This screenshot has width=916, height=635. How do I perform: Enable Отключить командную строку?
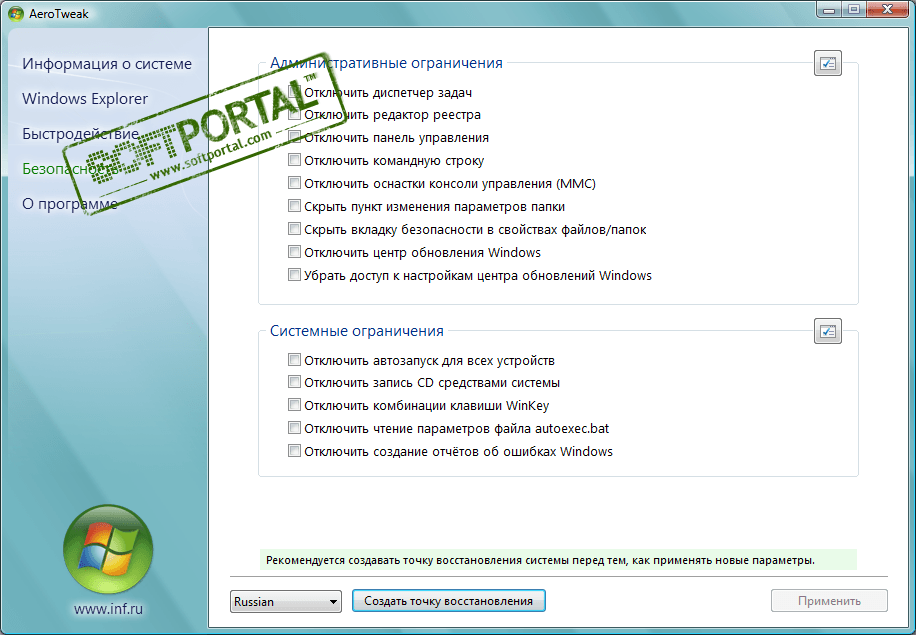pos(294,160)
